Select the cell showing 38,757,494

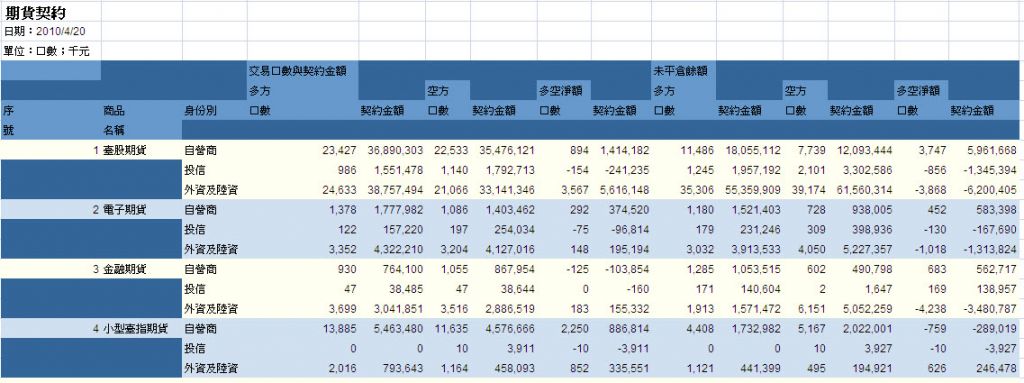tap(395, 190)
